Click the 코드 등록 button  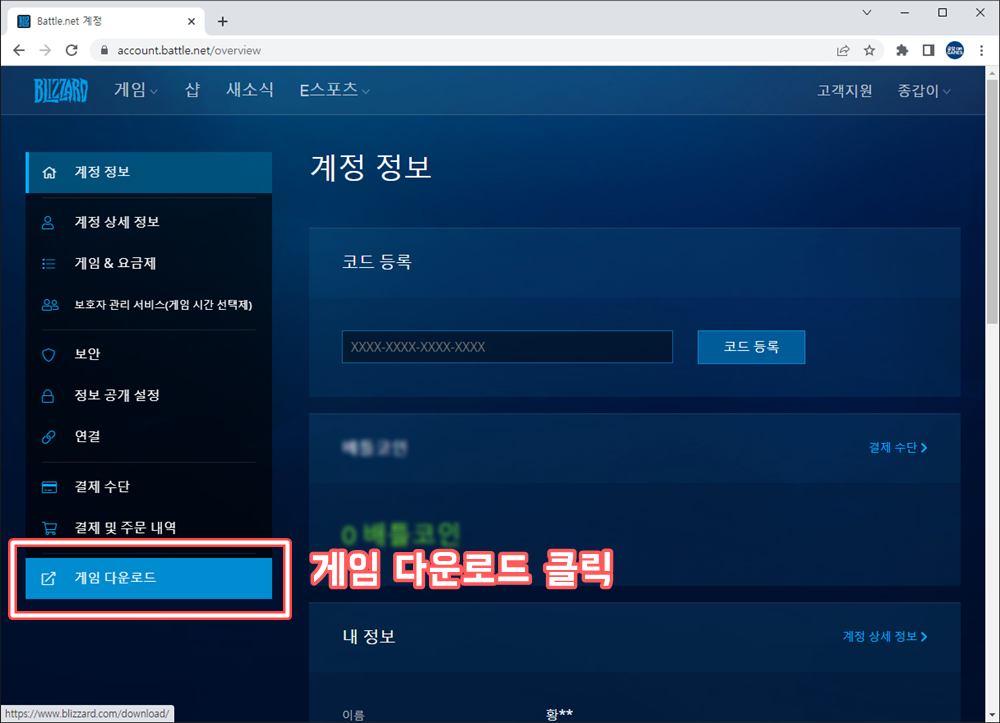click(751, 347)
